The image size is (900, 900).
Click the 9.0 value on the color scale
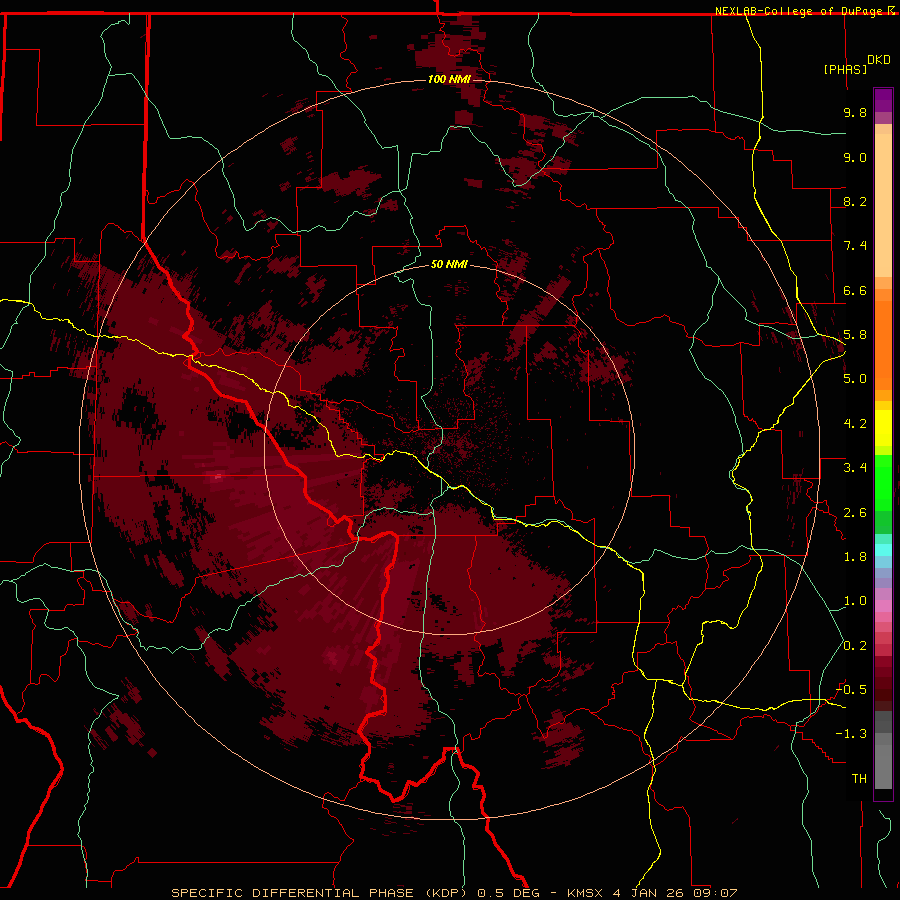pos(855,157)
